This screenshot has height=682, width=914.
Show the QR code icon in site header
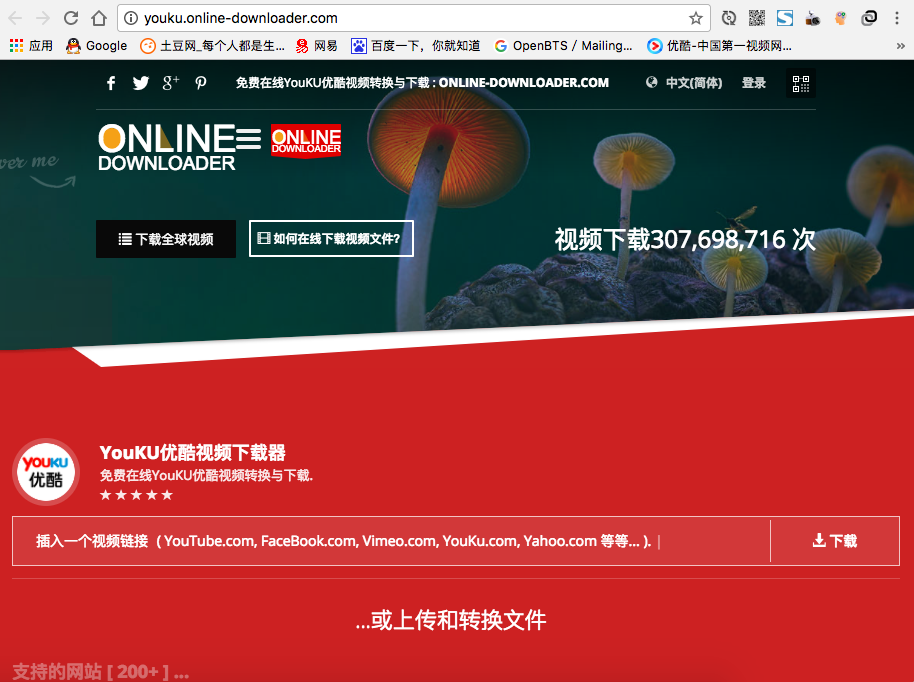click(801, 84)
